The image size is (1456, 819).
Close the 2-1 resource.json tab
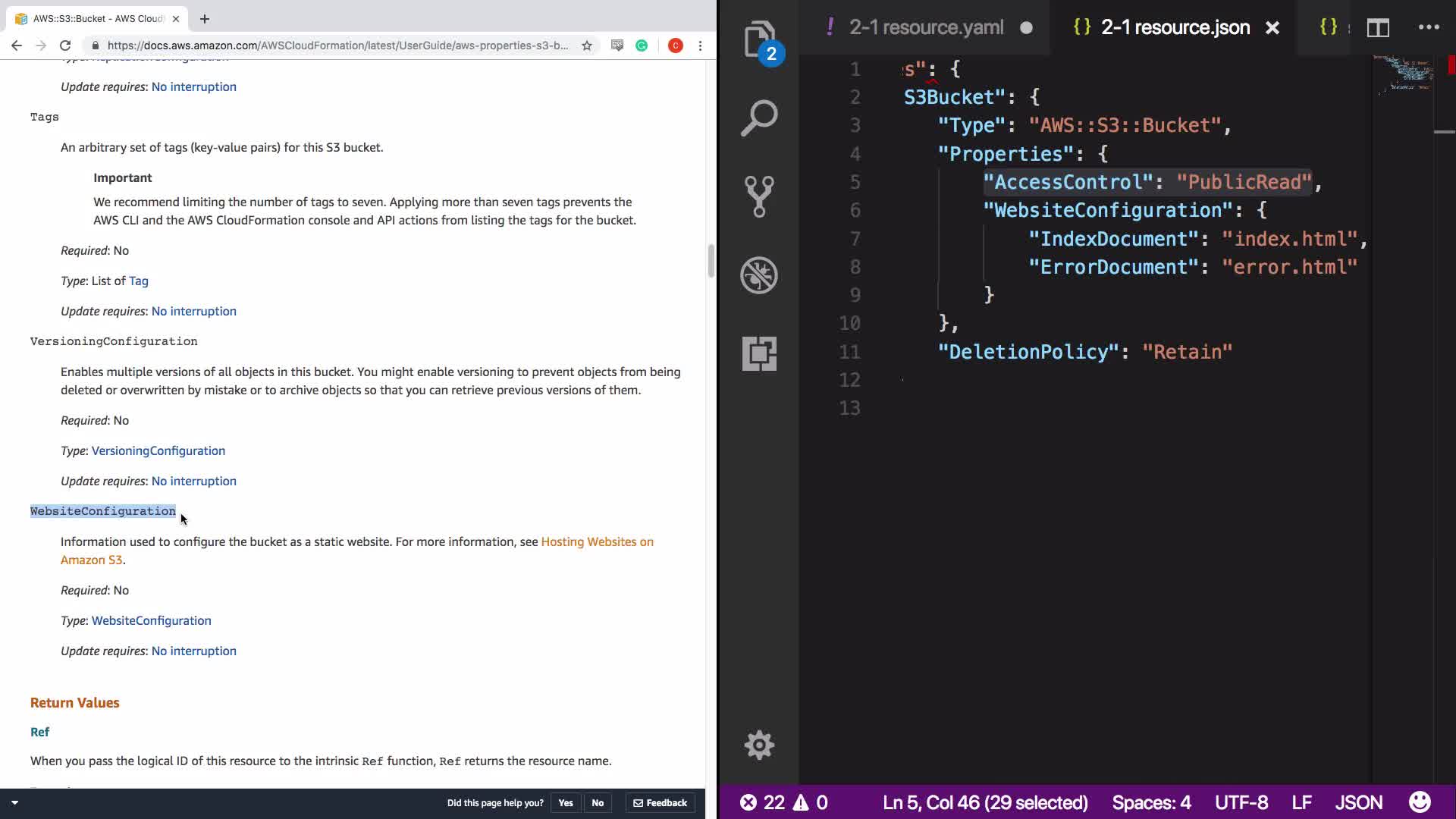click(x=1272, y=28)
